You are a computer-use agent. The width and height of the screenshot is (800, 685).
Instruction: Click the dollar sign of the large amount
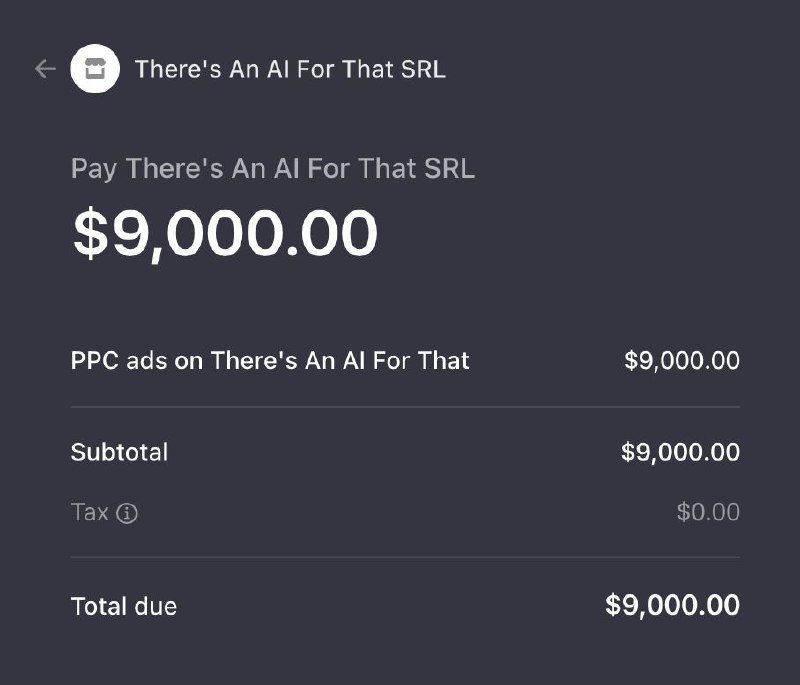pyautogui.click(x=90, y=233)
